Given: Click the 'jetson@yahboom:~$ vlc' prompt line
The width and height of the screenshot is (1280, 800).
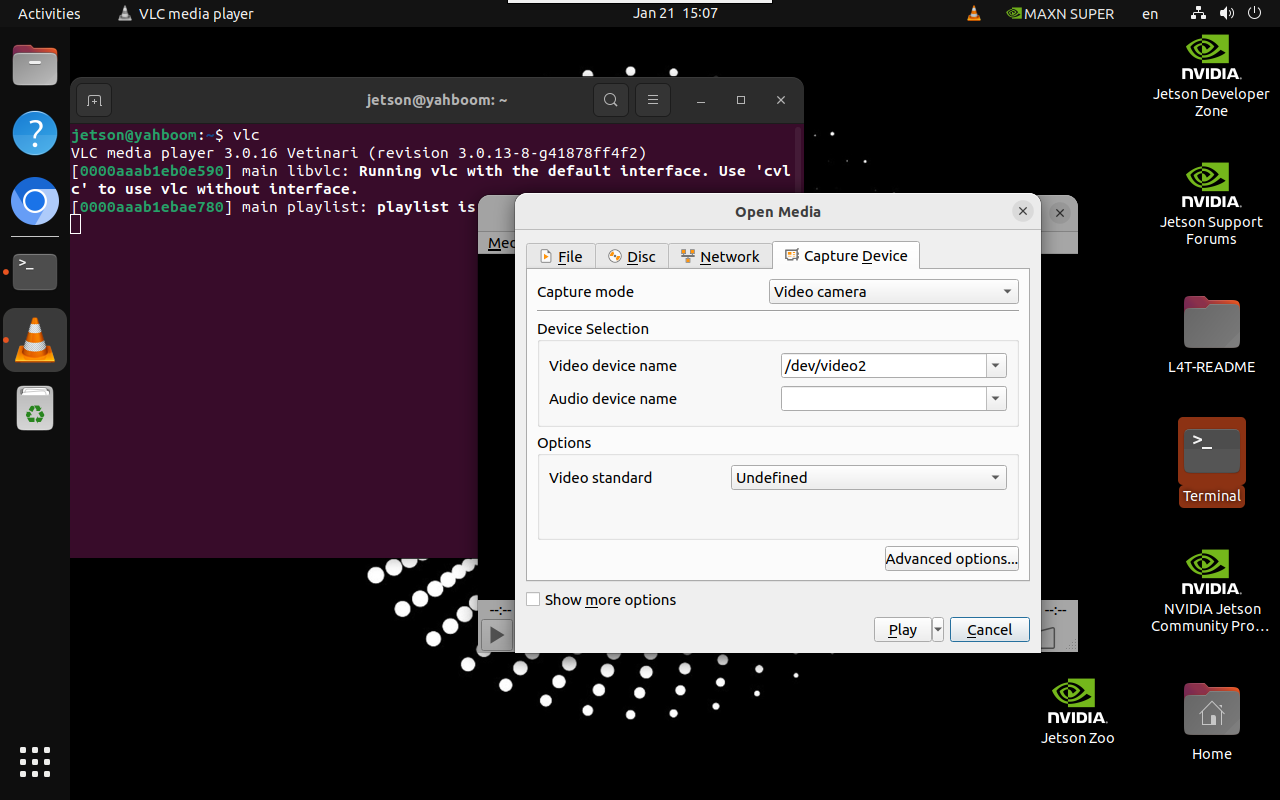Looking at the screenshot, I should (x=165, y=135).
